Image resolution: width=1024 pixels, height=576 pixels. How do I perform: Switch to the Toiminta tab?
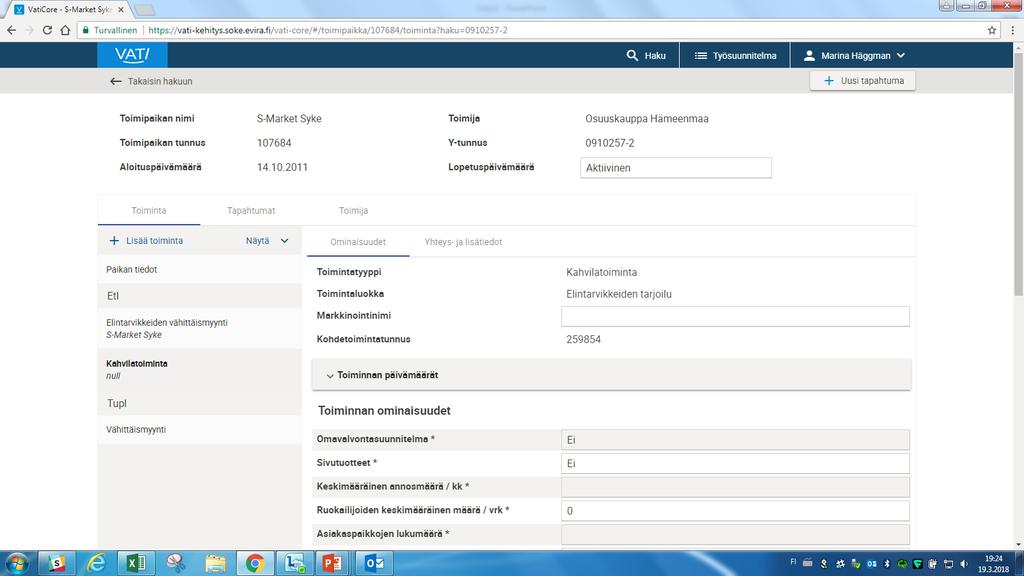click(x=149, y=210)
